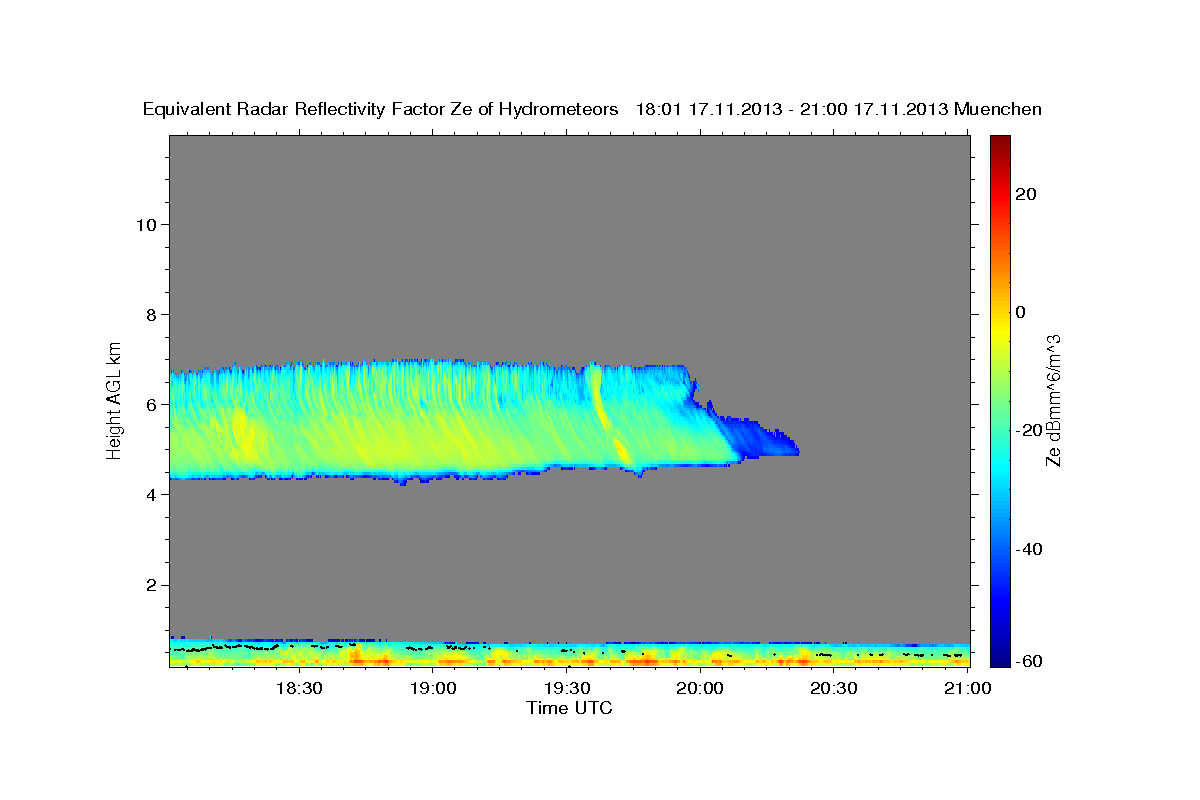Click the 'Ze dBmm^6/m^3' colorbar label
This screenshot has height=800, width=1200.
(1053, 400)
